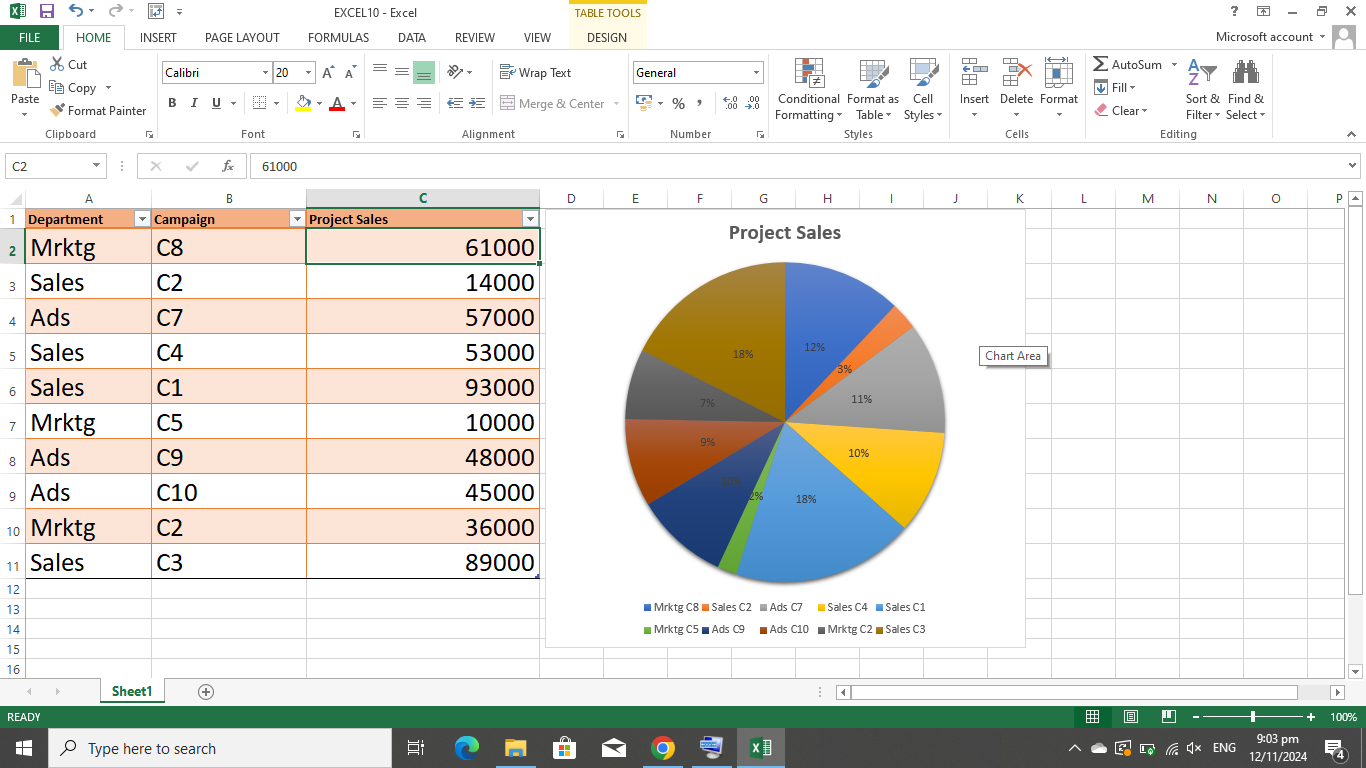Open File Explorer from the taskbar
The image size is (1366, 768).
click(515, 748)
